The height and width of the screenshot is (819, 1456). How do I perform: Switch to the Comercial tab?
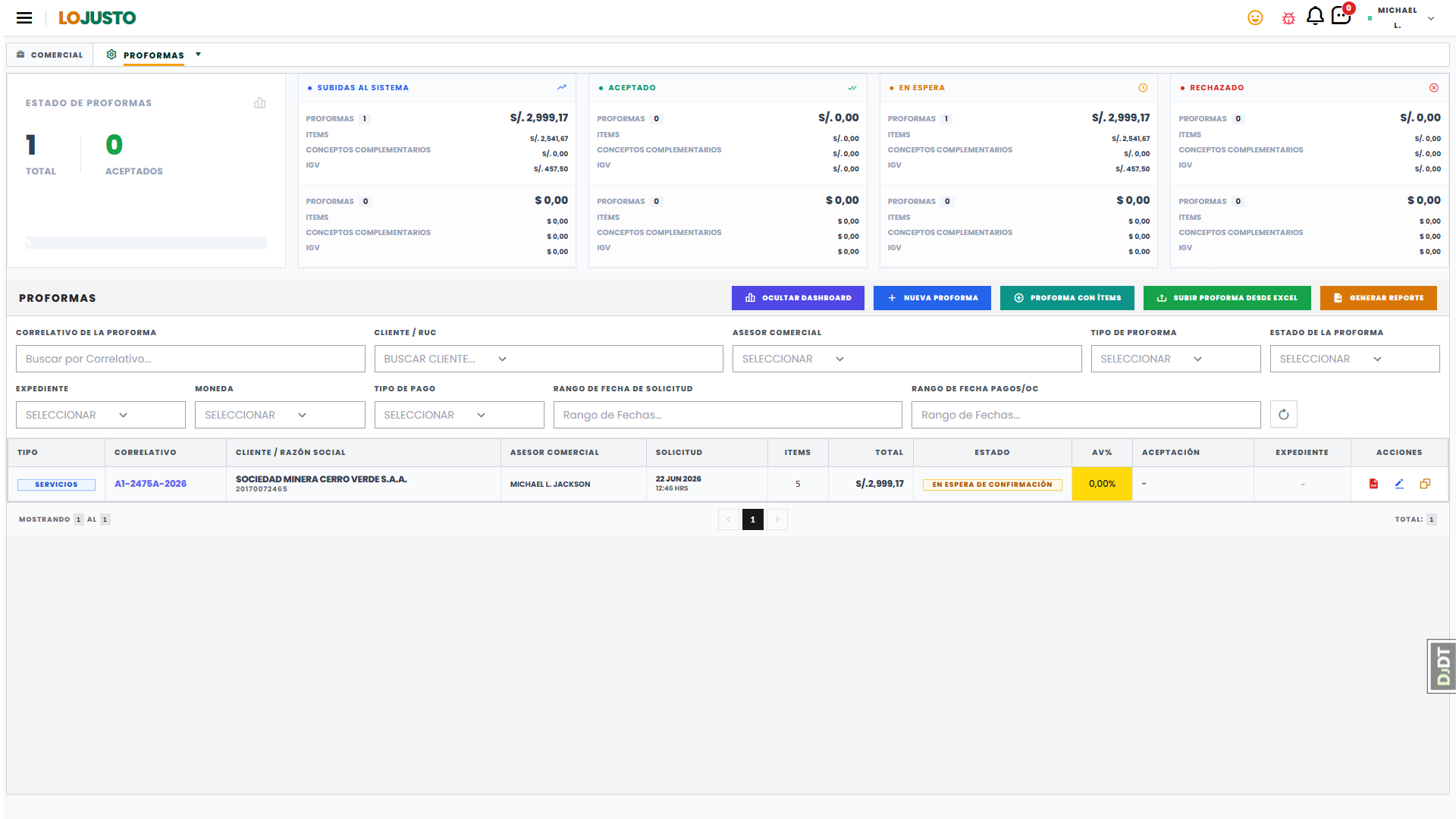50,55
